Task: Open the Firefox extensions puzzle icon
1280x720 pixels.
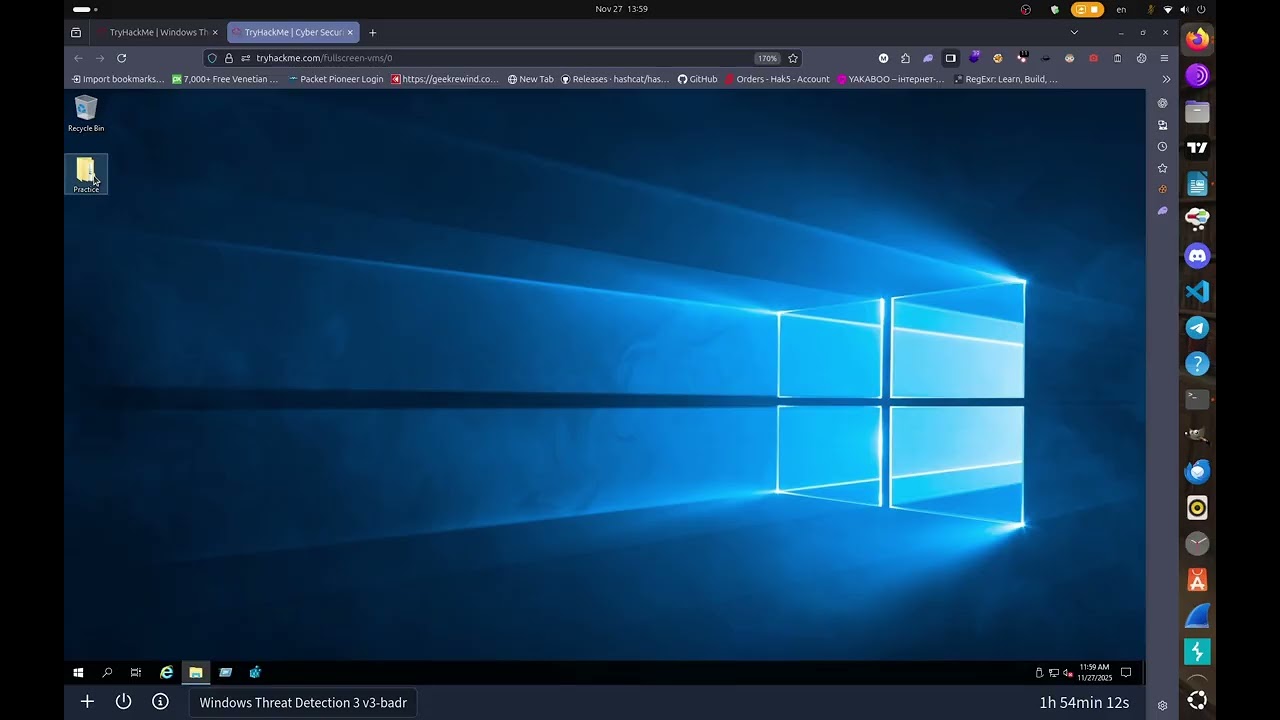Action: pos(905,58)
